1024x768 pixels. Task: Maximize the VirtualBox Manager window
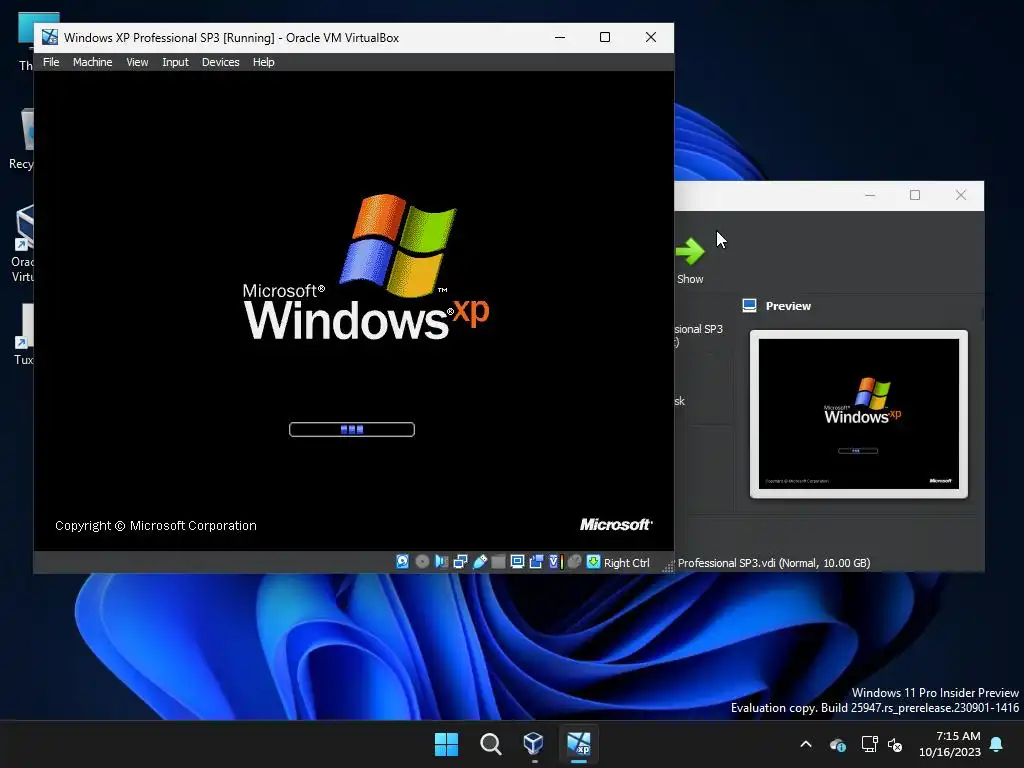coord(915,195)
